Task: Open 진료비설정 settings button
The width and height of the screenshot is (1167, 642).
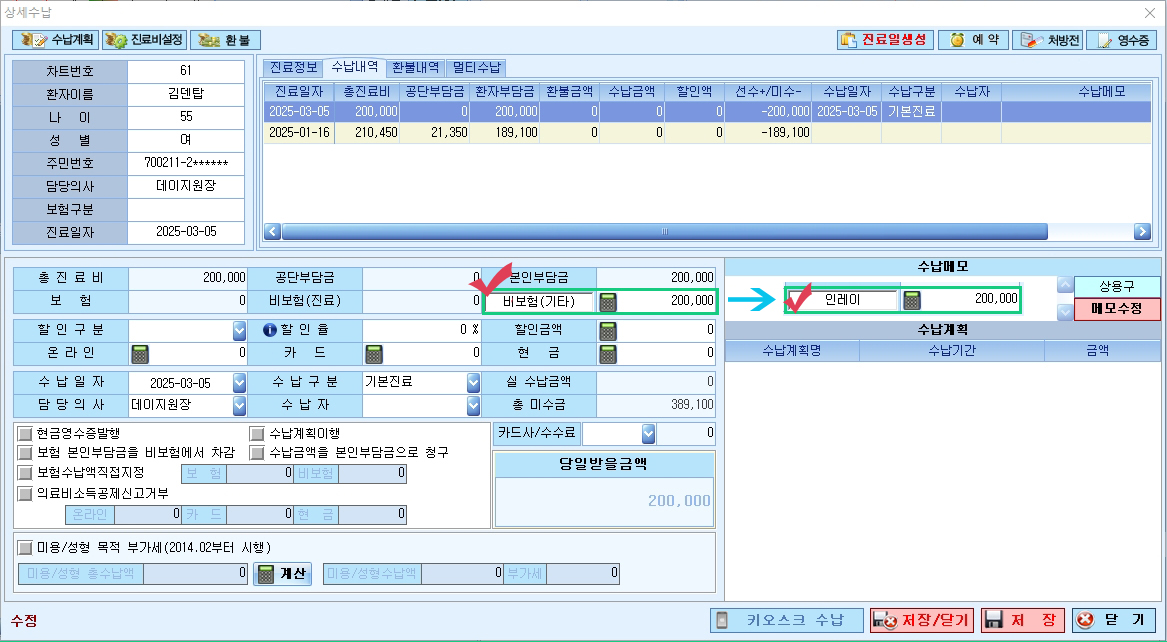Action: click(144, 39)
